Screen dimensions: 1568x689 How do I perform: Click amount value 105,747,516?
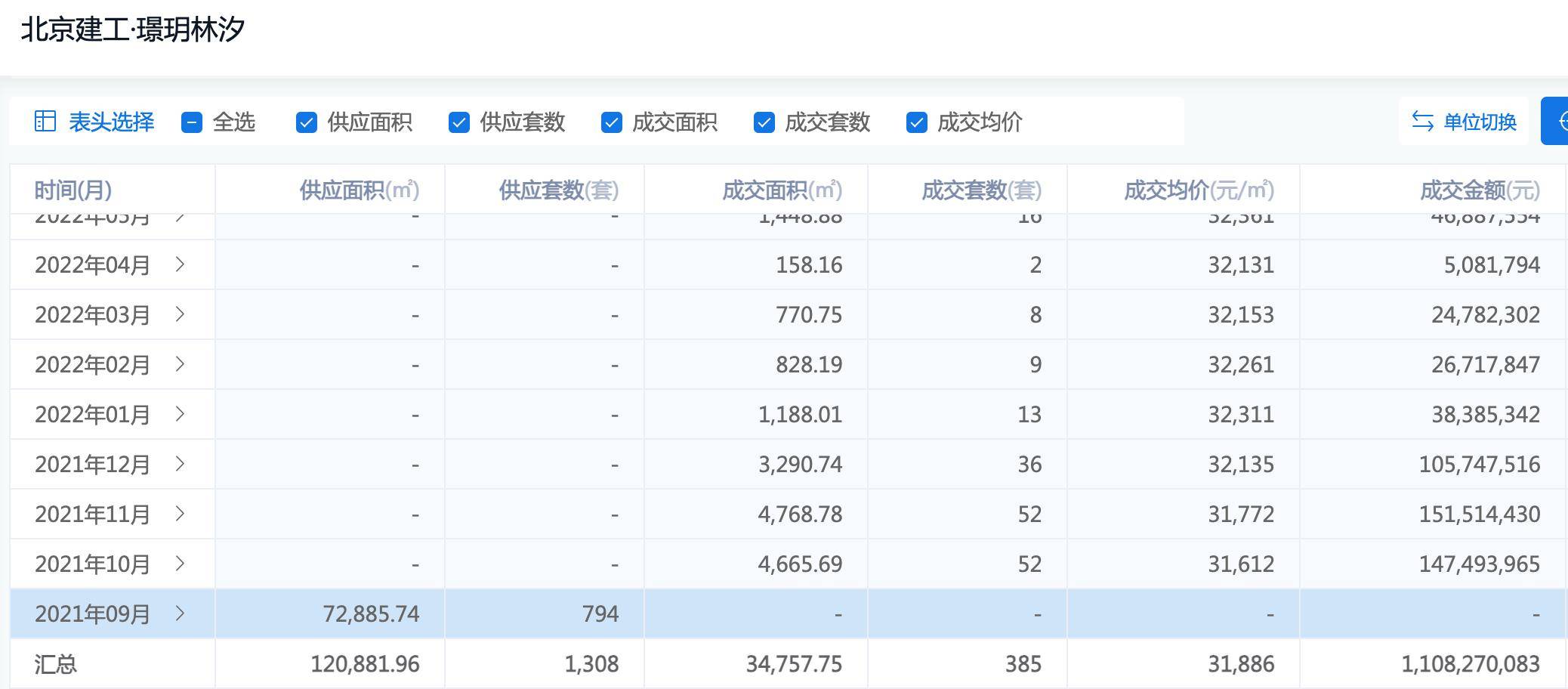(x=1480, y=464)
